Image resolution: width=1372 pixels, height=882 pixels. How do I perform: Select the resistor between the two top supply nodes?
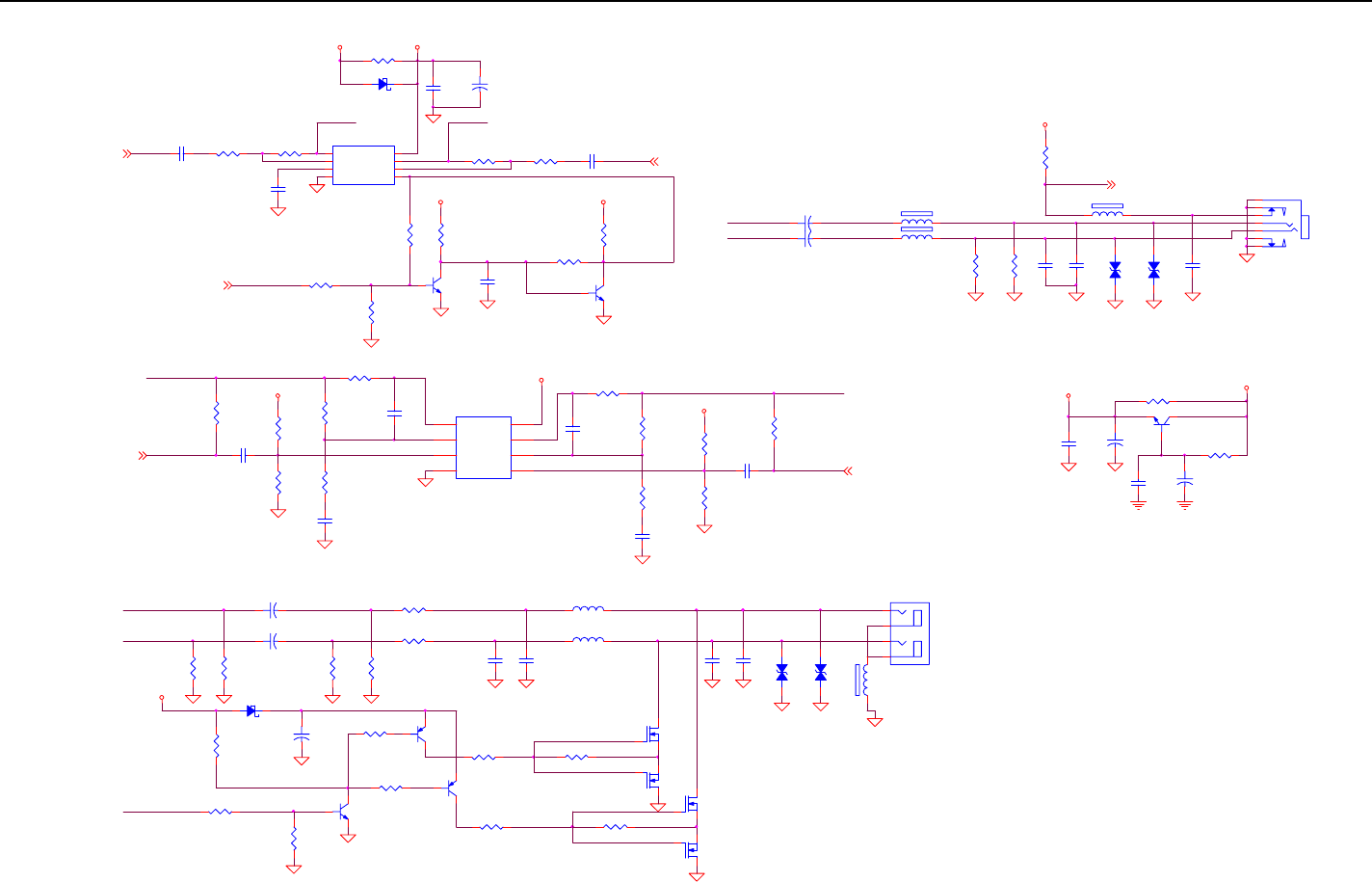pyautogui.click(x=383, y=61)
